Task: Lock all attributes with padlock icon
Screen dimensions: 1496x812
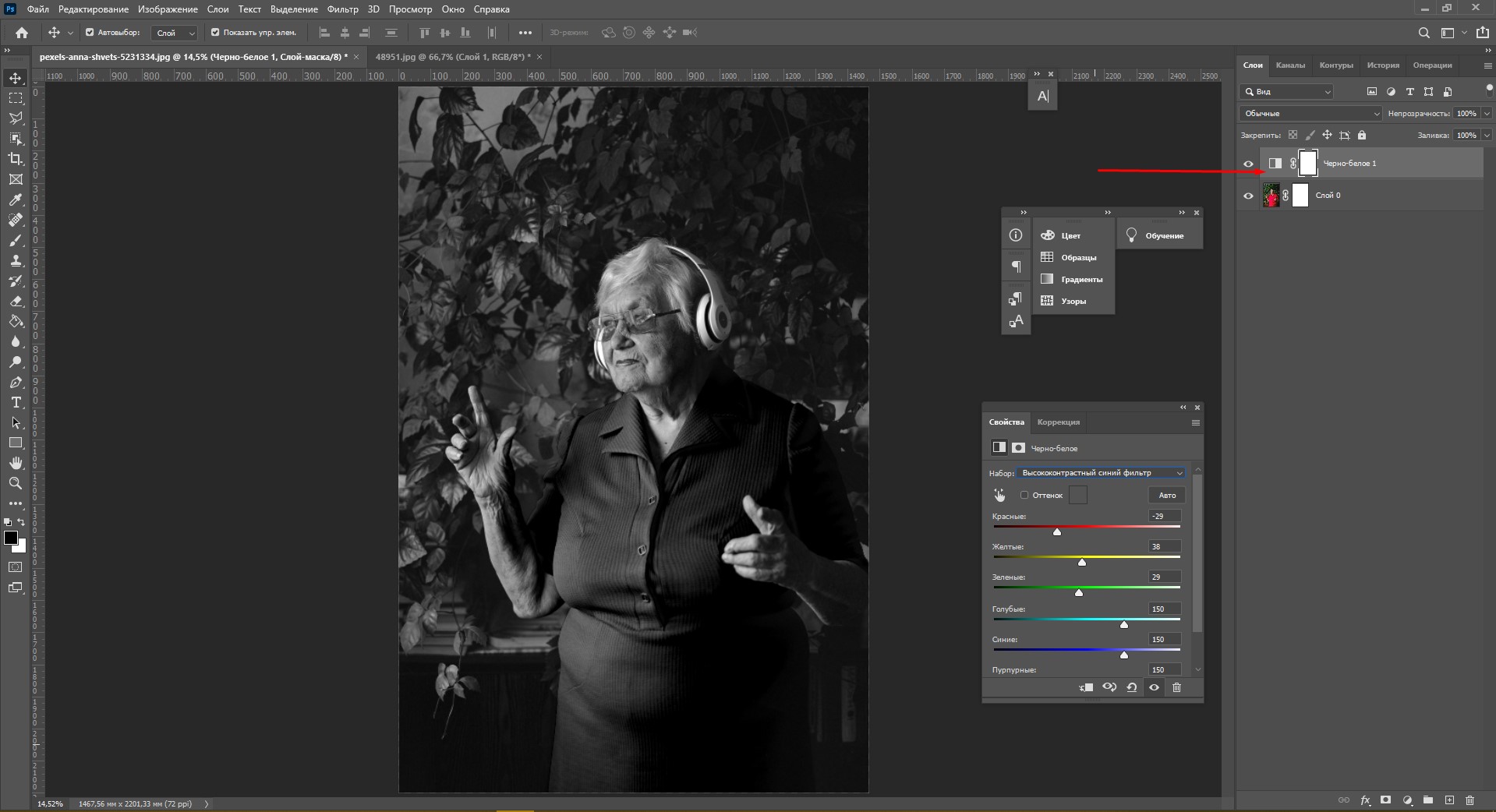Action: tap(1362, 135)
